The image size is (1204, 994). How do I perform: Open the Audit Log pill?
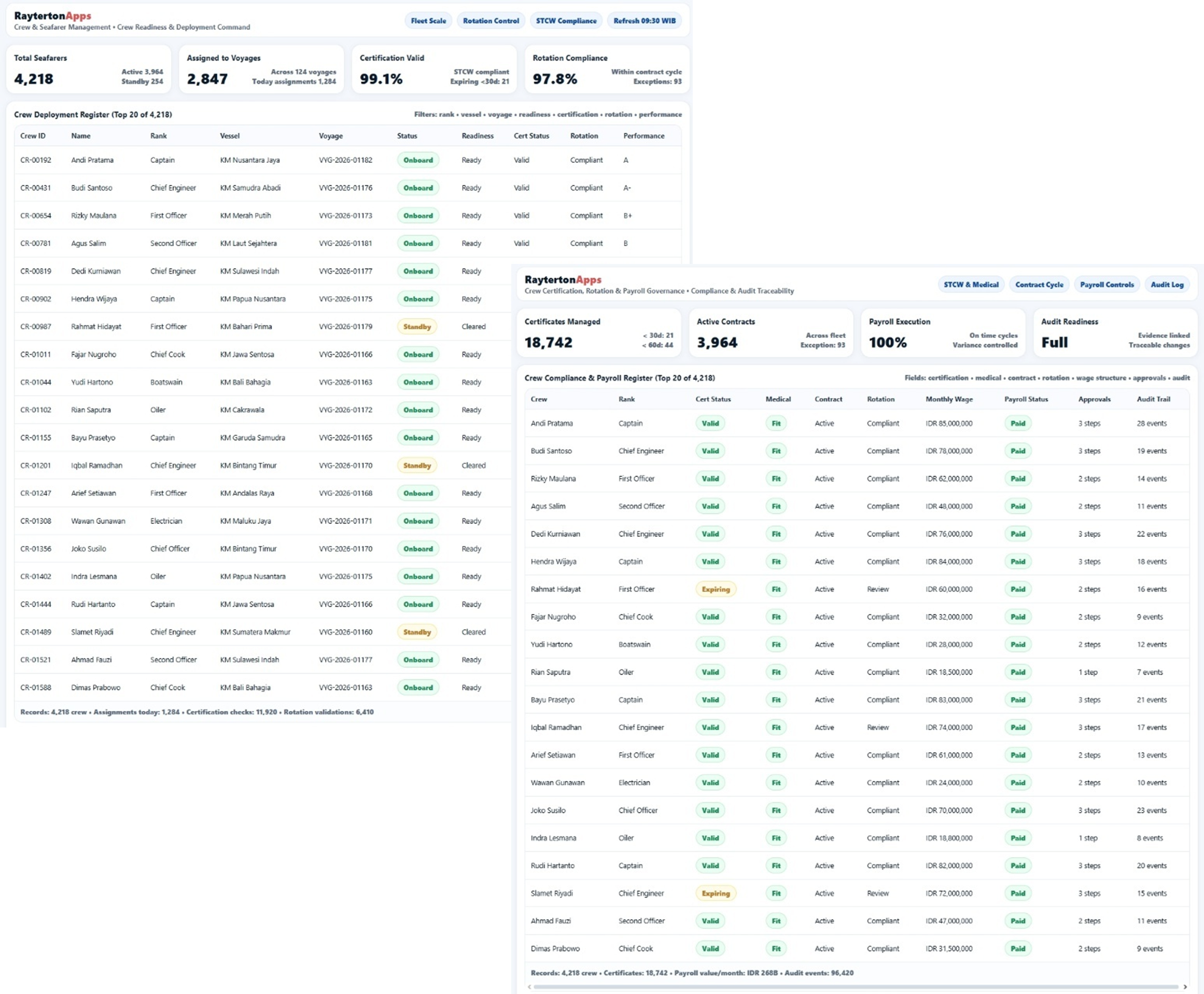tap(1167, 285)
